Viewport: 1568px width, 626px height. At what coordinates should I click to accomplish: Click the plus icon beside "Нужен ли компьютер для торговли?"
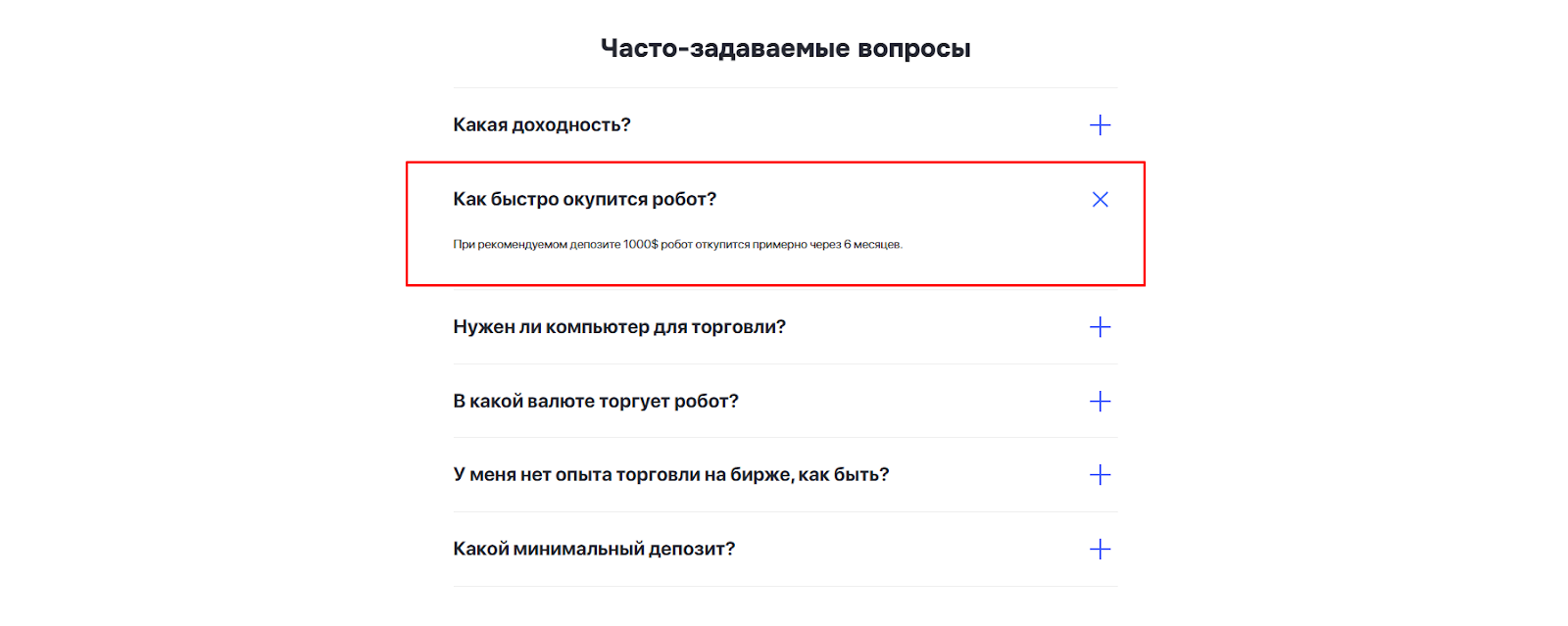(1101, 328)
